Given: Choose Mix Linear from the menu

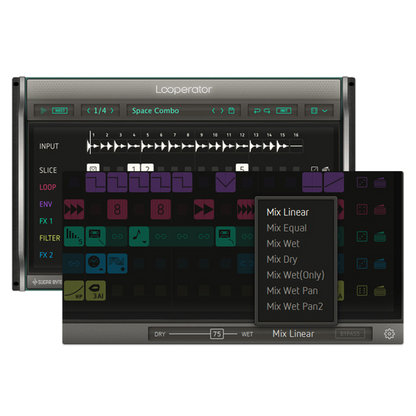Looking at the screenshot, I should pyautogui.click(x=288, y=212).
